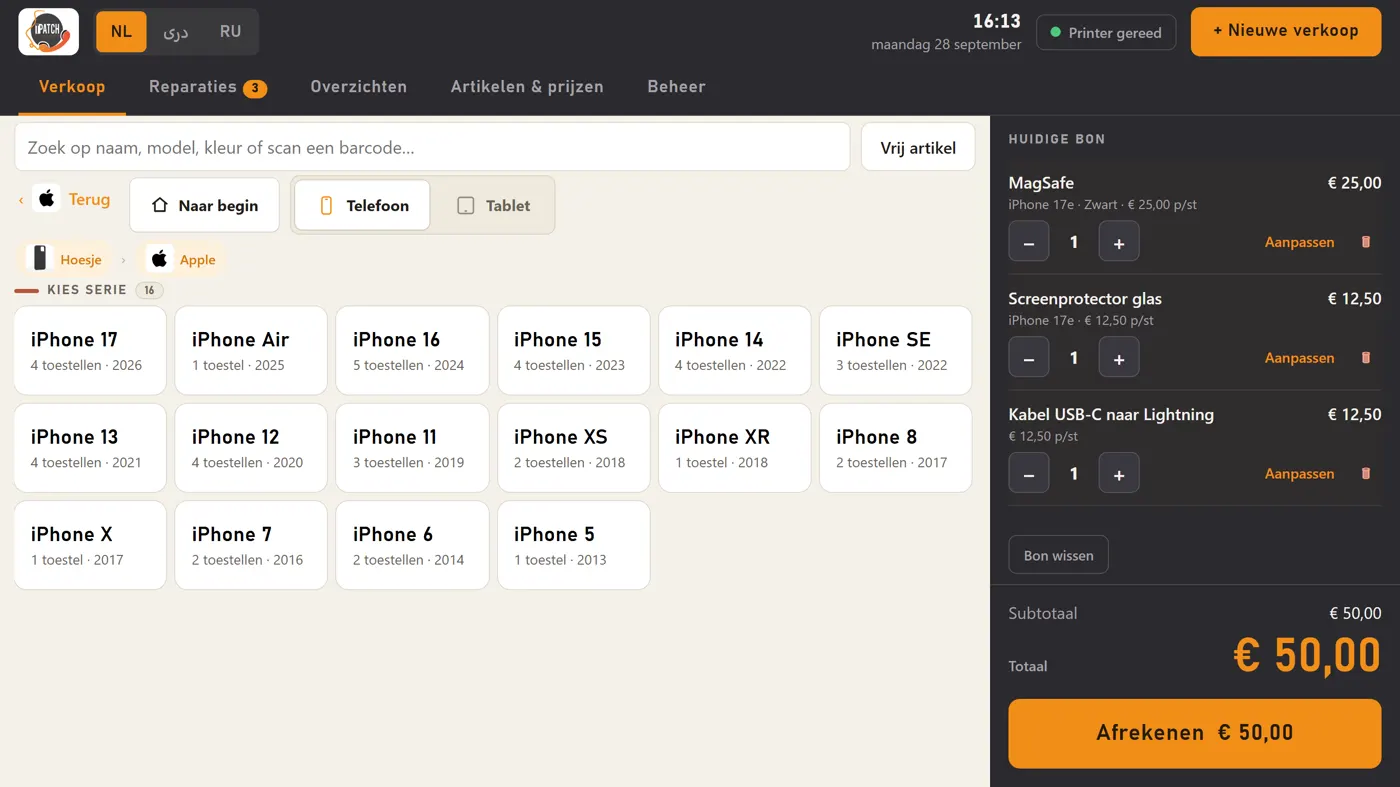Click the Totaal amount € 50,00

(x=1307, y=655)
